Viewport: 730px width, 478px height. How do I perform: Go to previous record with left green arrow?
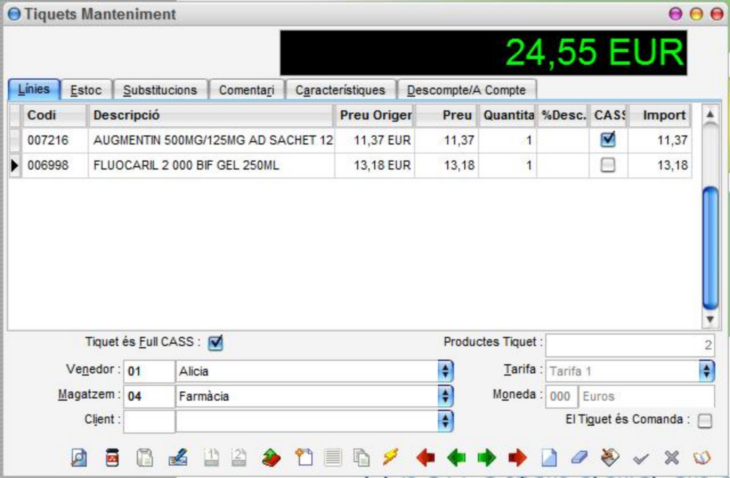(x=456, y=458)
